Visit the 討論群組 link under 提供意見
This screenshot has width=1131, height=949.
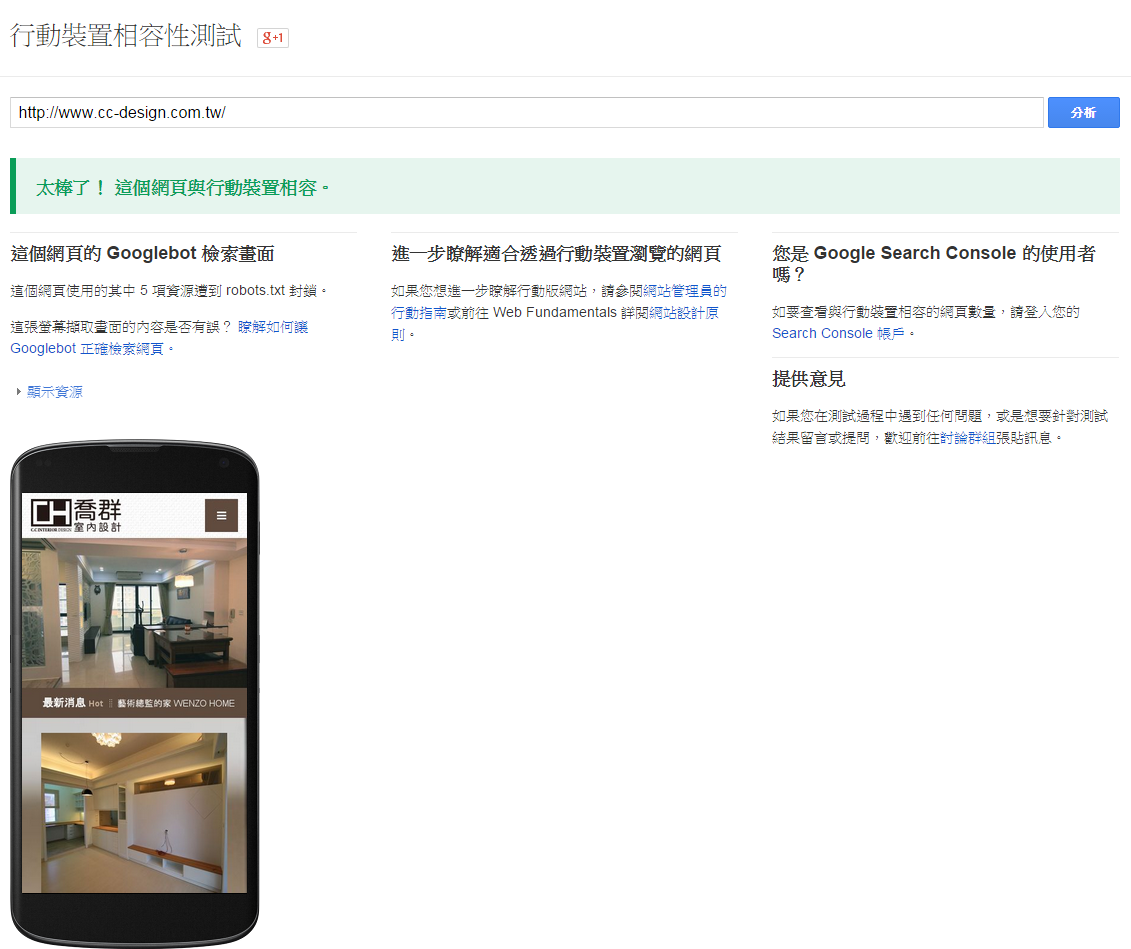(x=968, y=437)
